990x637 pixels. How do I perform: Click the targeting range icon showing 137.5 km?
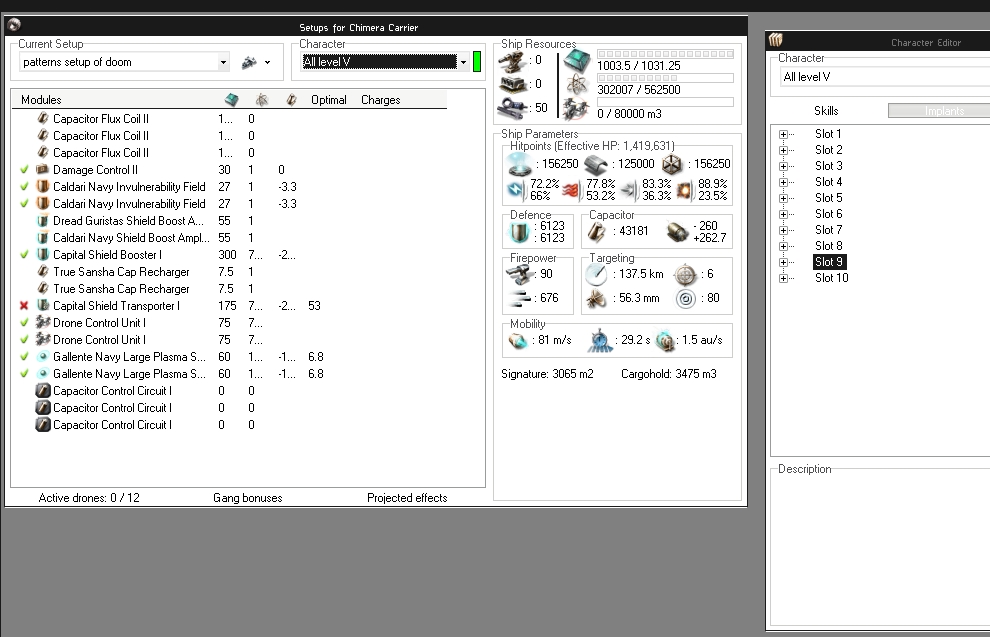(596, 274)
